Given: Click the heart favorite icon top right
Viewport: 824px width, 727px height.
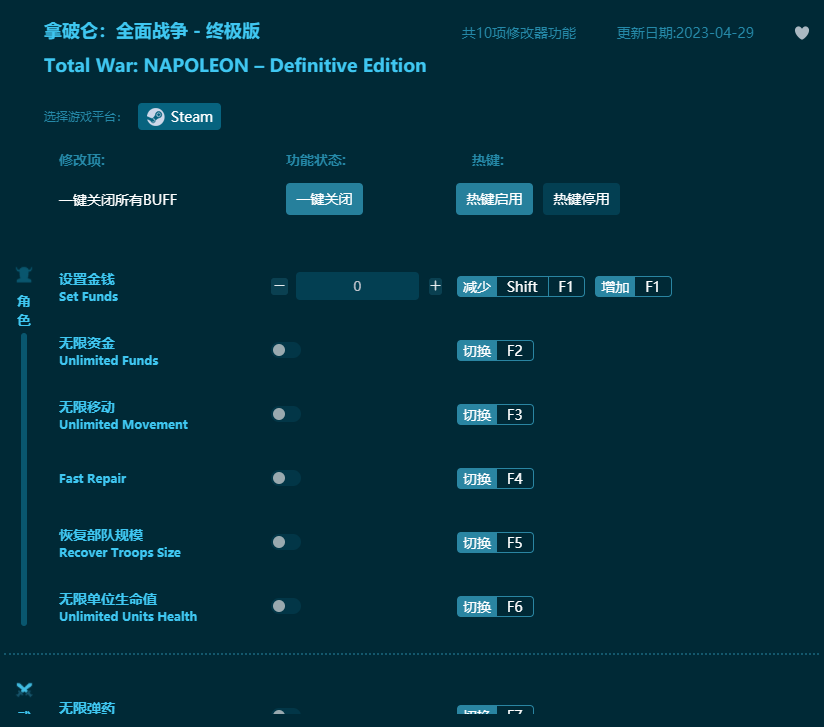Looking at the screenshot, I should (802, 33).
